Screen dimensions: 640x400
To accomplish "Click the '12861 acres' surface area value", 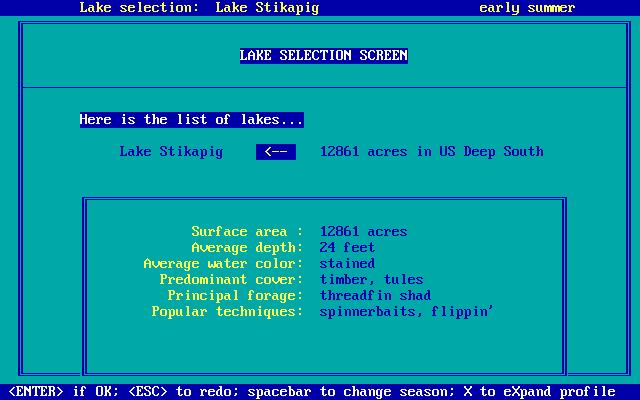I will coord(363,232).
